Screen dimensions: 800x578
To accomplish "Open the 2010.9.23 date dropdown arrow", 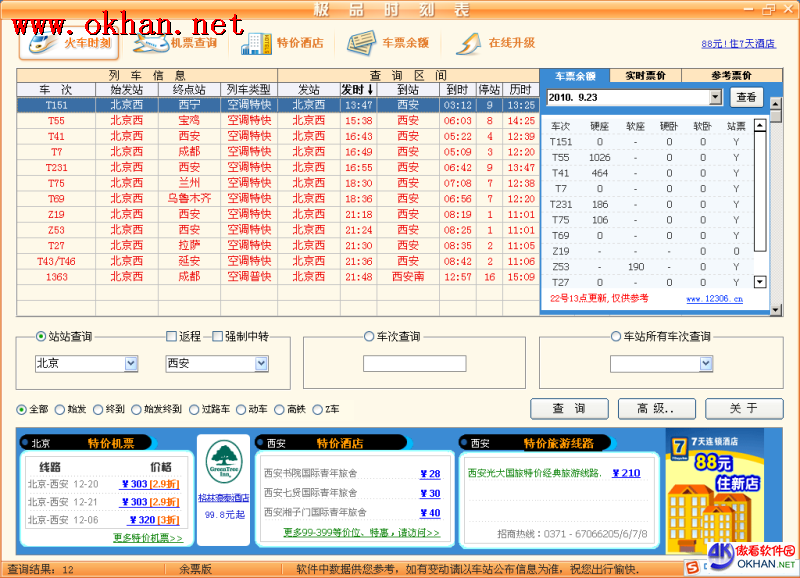I will click(x=715, y=97).
